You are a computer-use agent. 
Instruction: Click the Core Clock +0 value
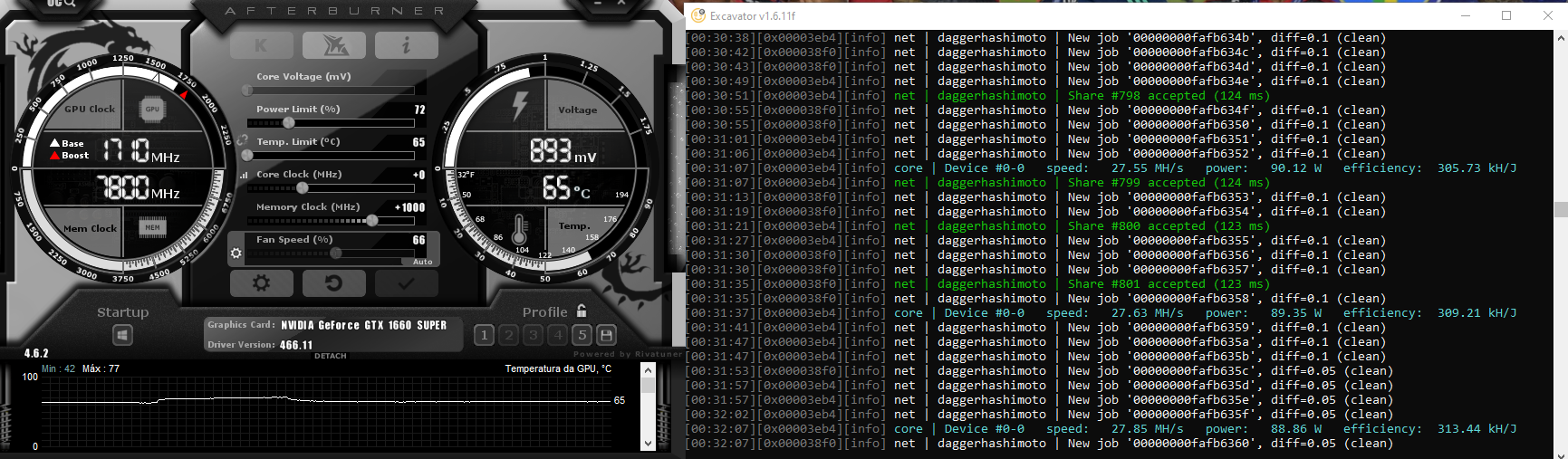418,175
